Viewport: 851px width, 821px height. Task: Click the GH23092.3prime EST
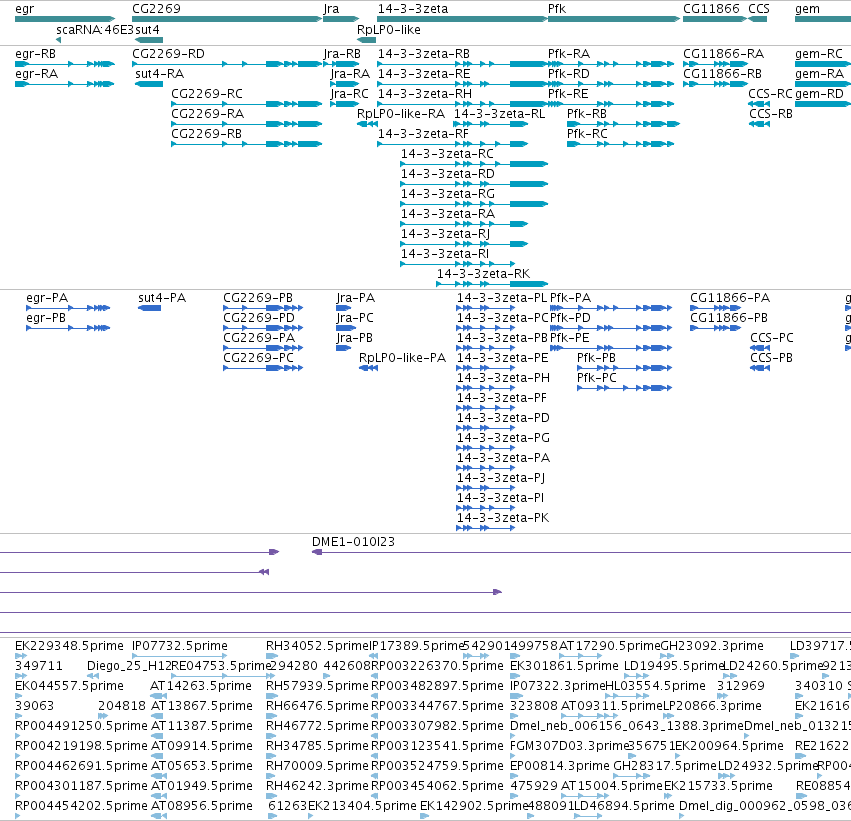pos(668,656)
